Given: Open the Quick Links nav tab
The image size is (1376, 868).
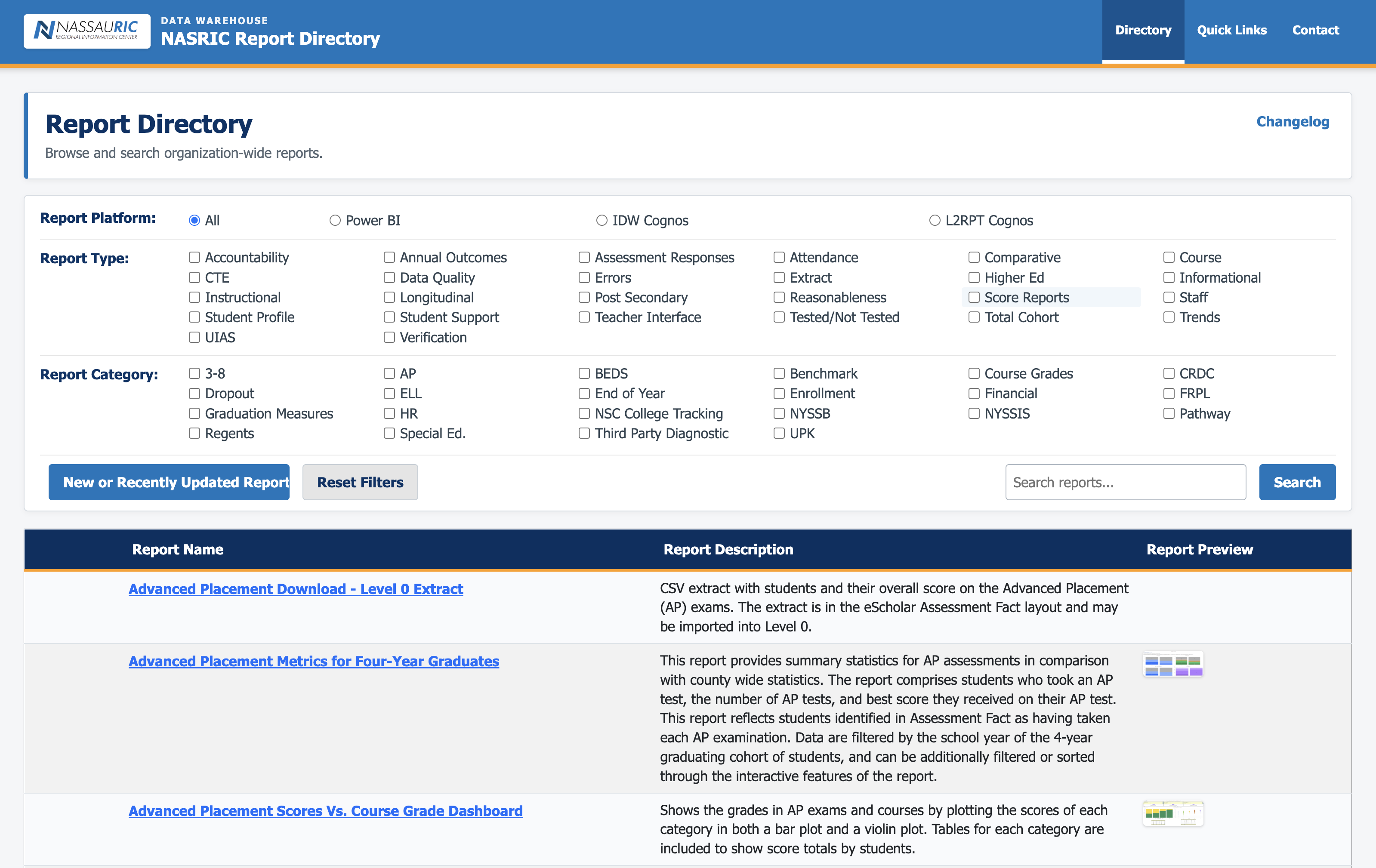Looking at the screenshot, I should pyautogui.click(x=1231, y=30).
